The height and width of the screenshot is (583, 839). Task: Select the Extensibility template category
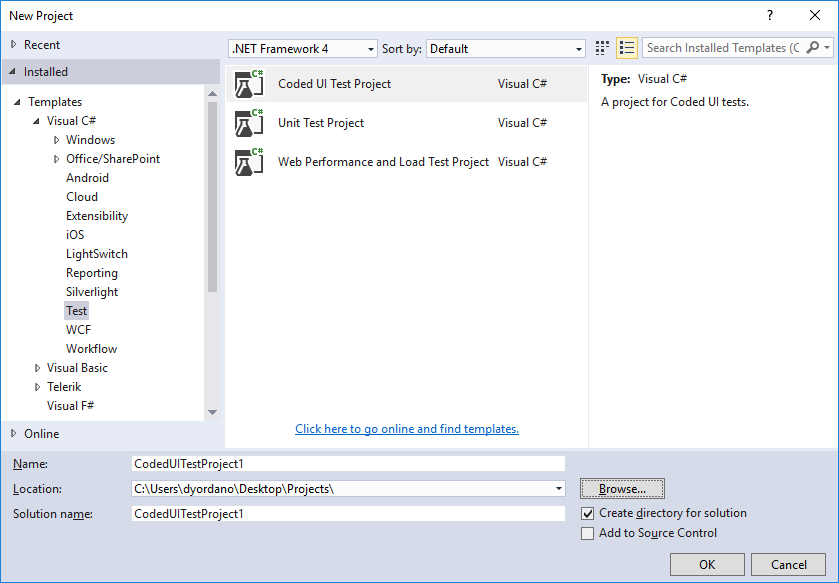coord(97,216)
